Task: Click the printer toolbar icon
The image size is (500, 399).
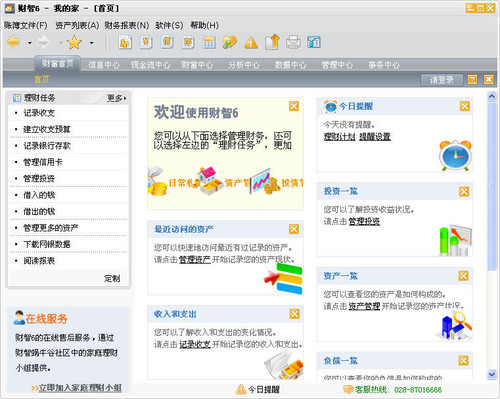Action: pos(293,42)
